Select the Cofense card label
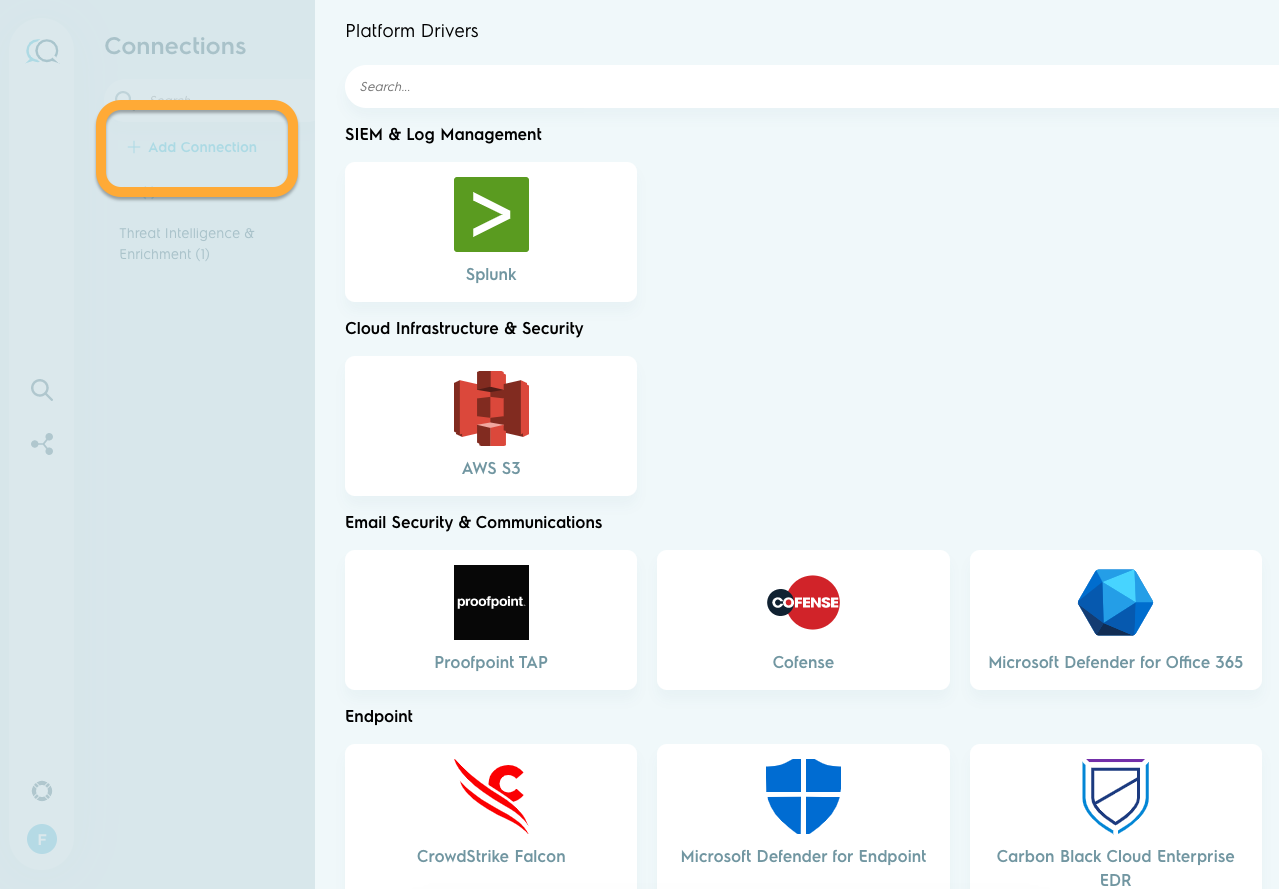1279x889 pixels. point(803,662)
